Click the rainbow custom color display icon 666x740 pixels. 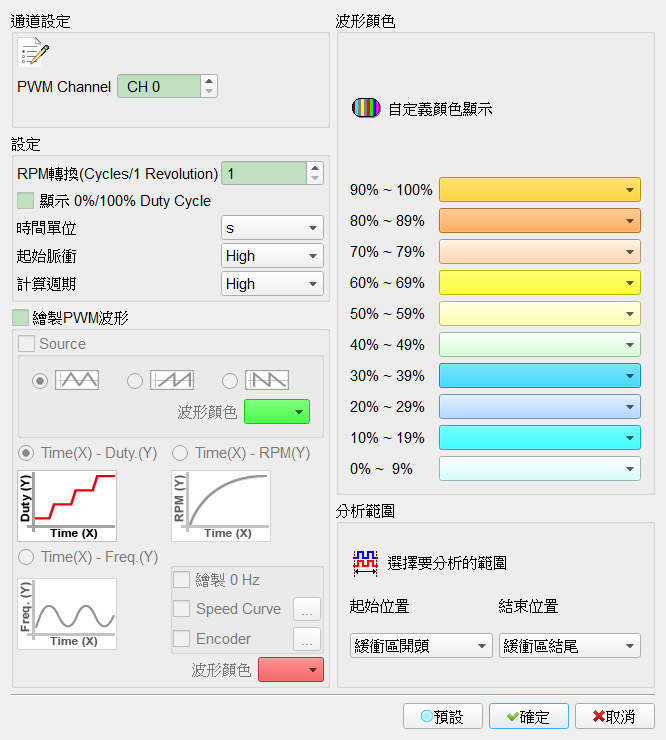(x=366, y=108)
